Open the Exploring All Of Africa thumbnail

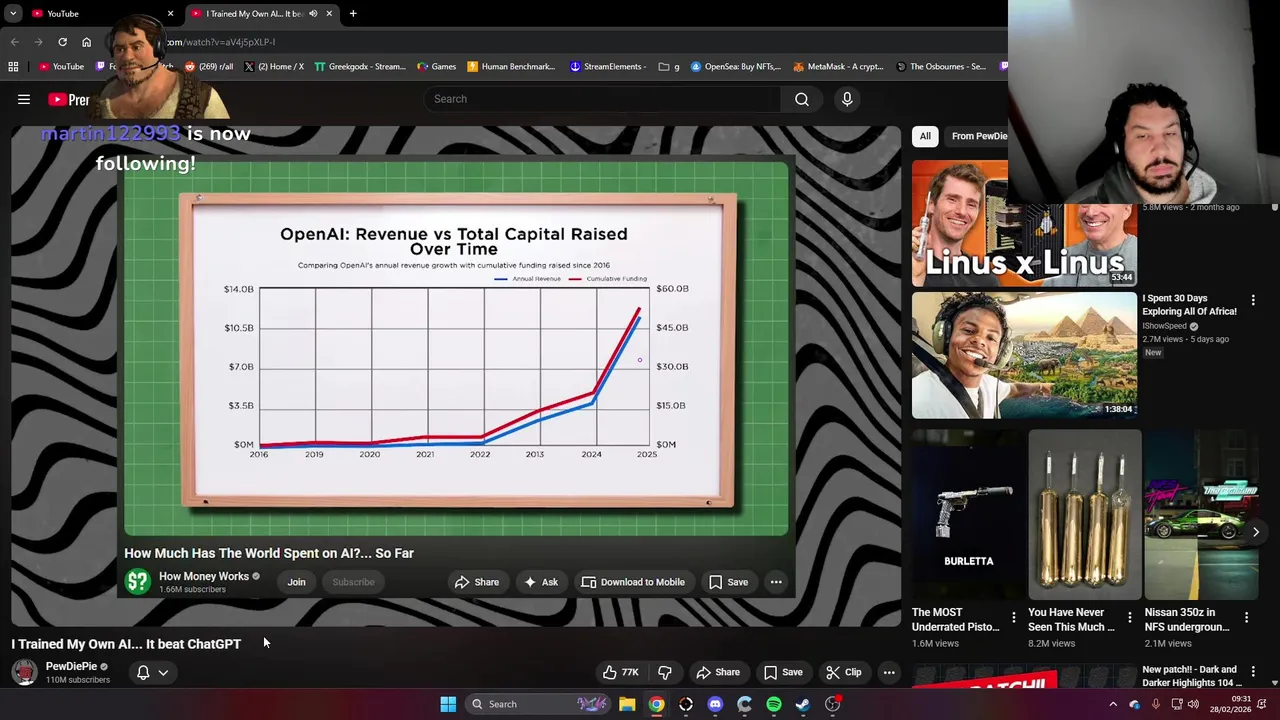(x=1024, y=355)
